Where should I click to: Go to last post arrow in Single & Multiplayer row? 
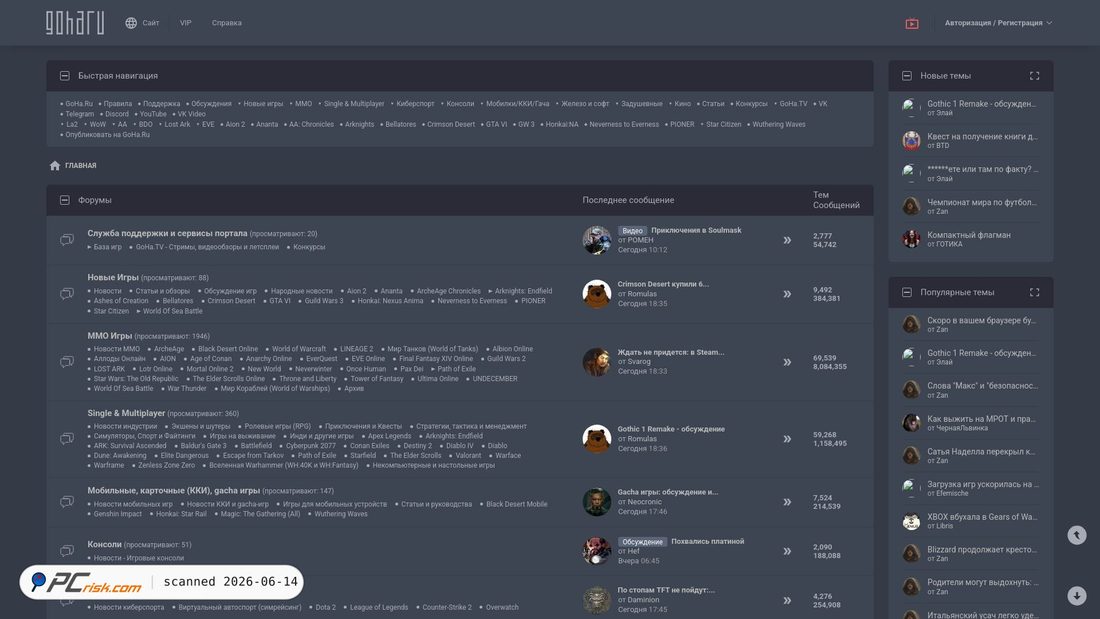(x=787, y=439)
